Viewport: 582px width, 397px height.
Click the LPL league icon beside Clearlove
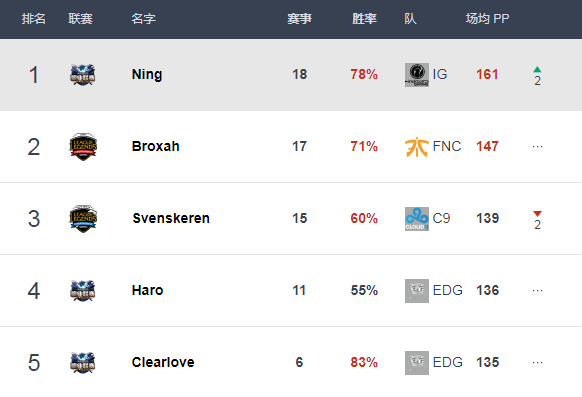(83, 362)
